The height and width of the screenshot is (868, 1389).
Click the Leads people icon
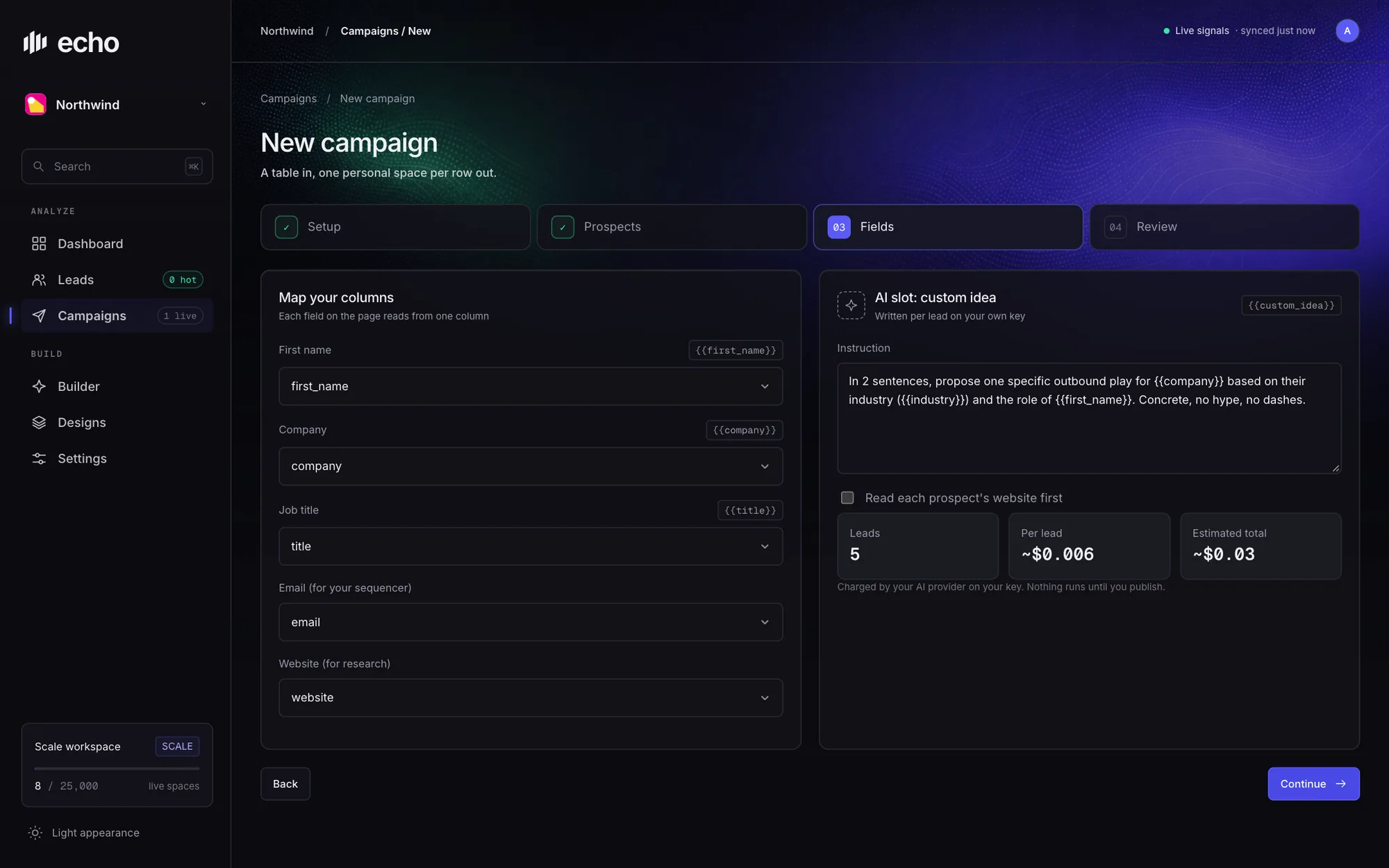(39, 280)
